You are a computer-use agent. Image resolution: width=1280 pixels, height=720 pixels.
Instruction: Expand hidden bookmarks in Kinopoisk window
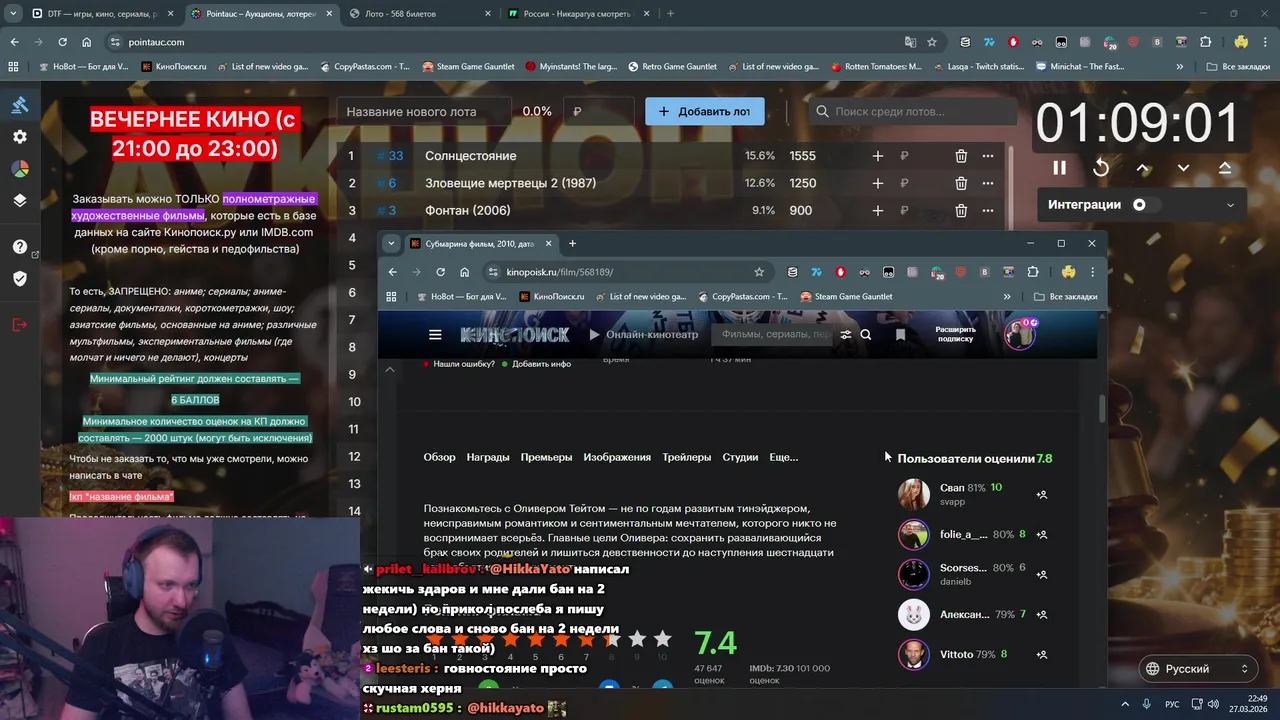tap(1007, 297)
